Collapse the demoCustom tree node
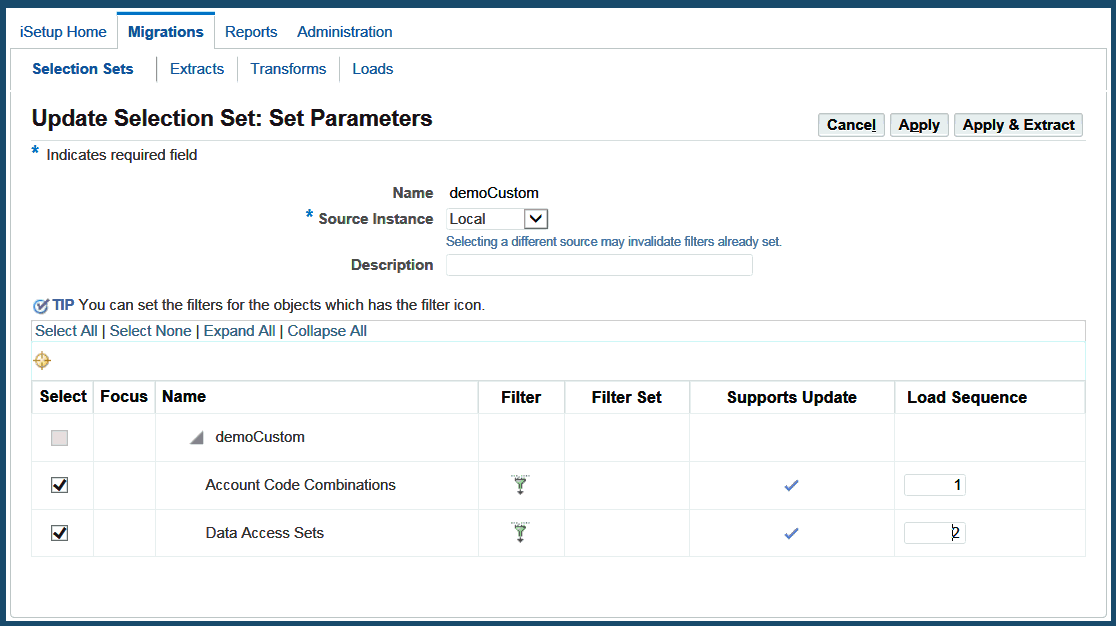 tap(197, 438)
